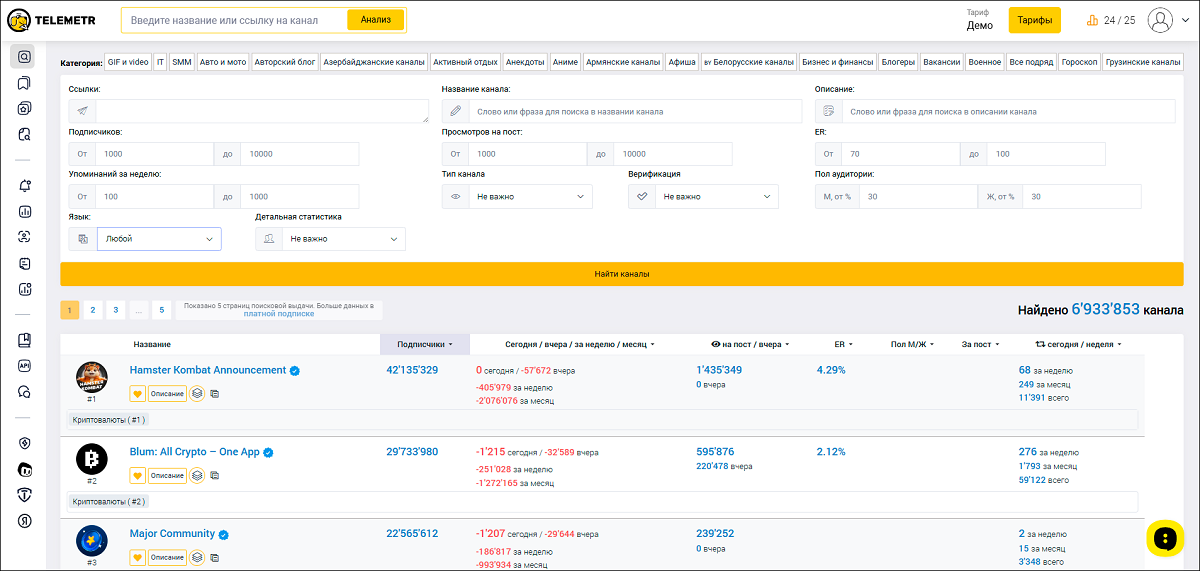Focus the channel name or link search field
The width and height of the screenshot is (1200, 571).
[235, 20]
